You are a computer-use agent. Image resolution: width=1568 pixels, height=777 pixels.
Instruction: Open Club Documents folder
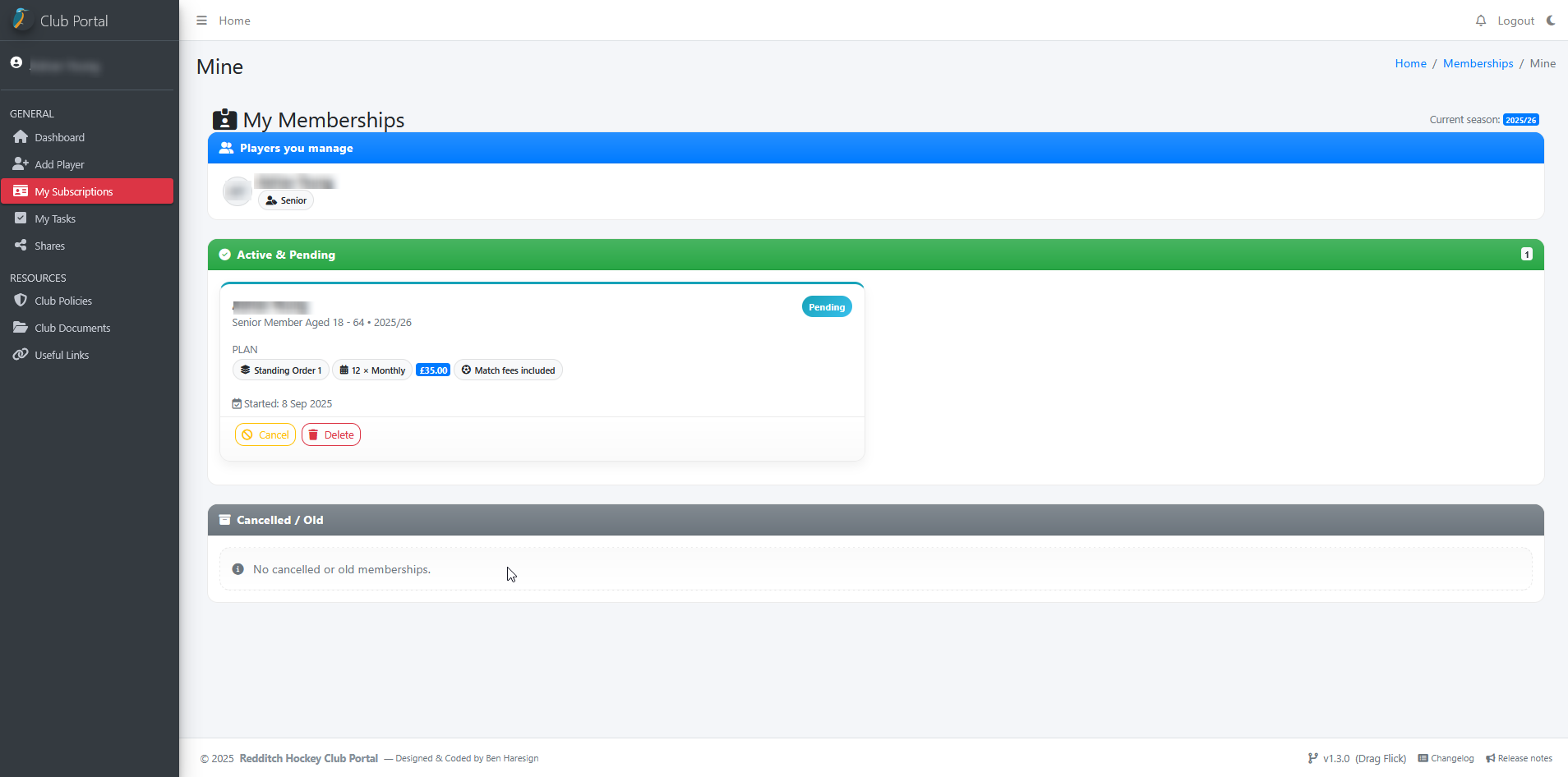coord(72,328)
